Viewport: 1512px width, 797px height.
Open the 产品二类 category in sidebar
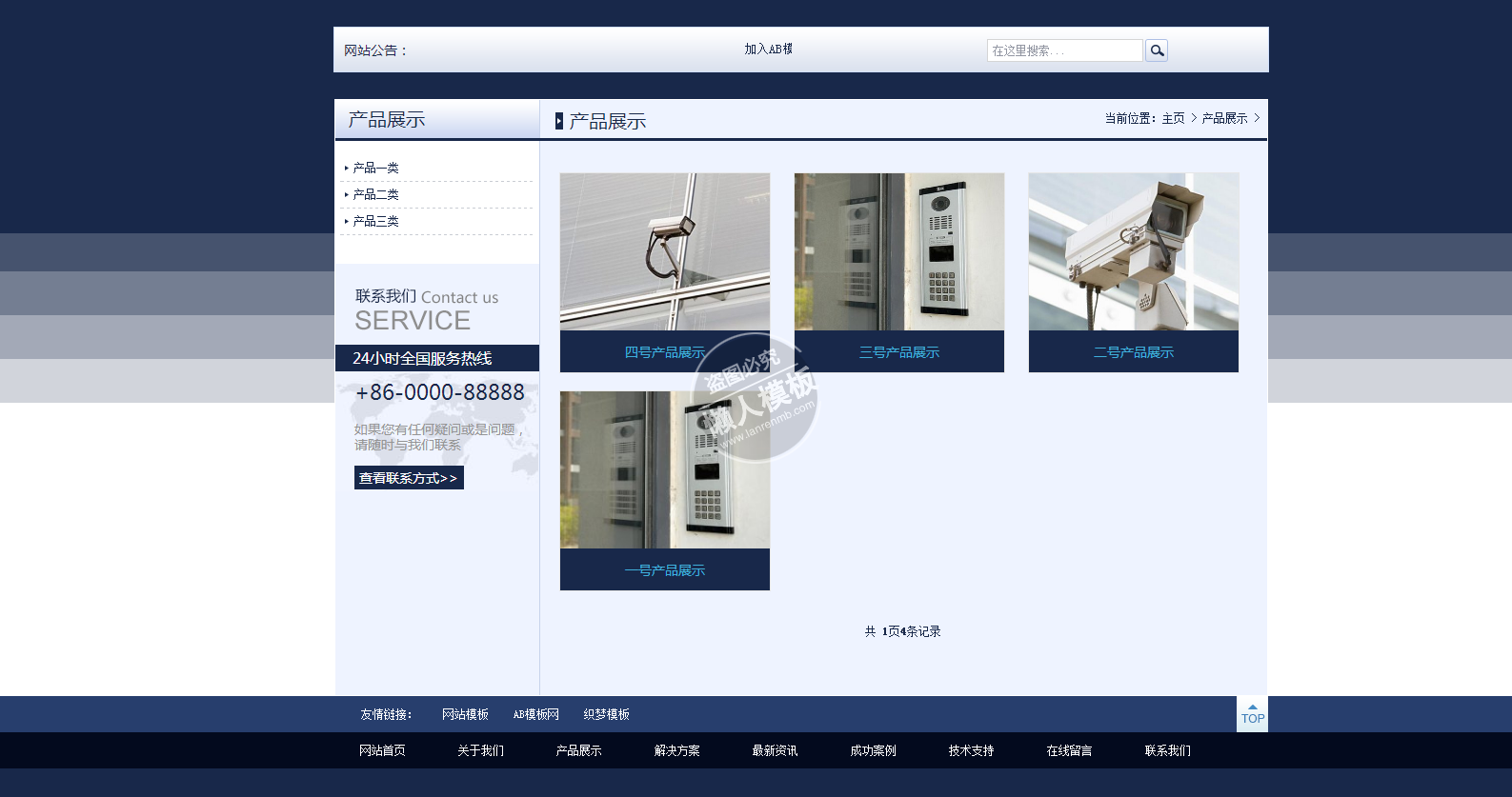click(x=375, y=195)
